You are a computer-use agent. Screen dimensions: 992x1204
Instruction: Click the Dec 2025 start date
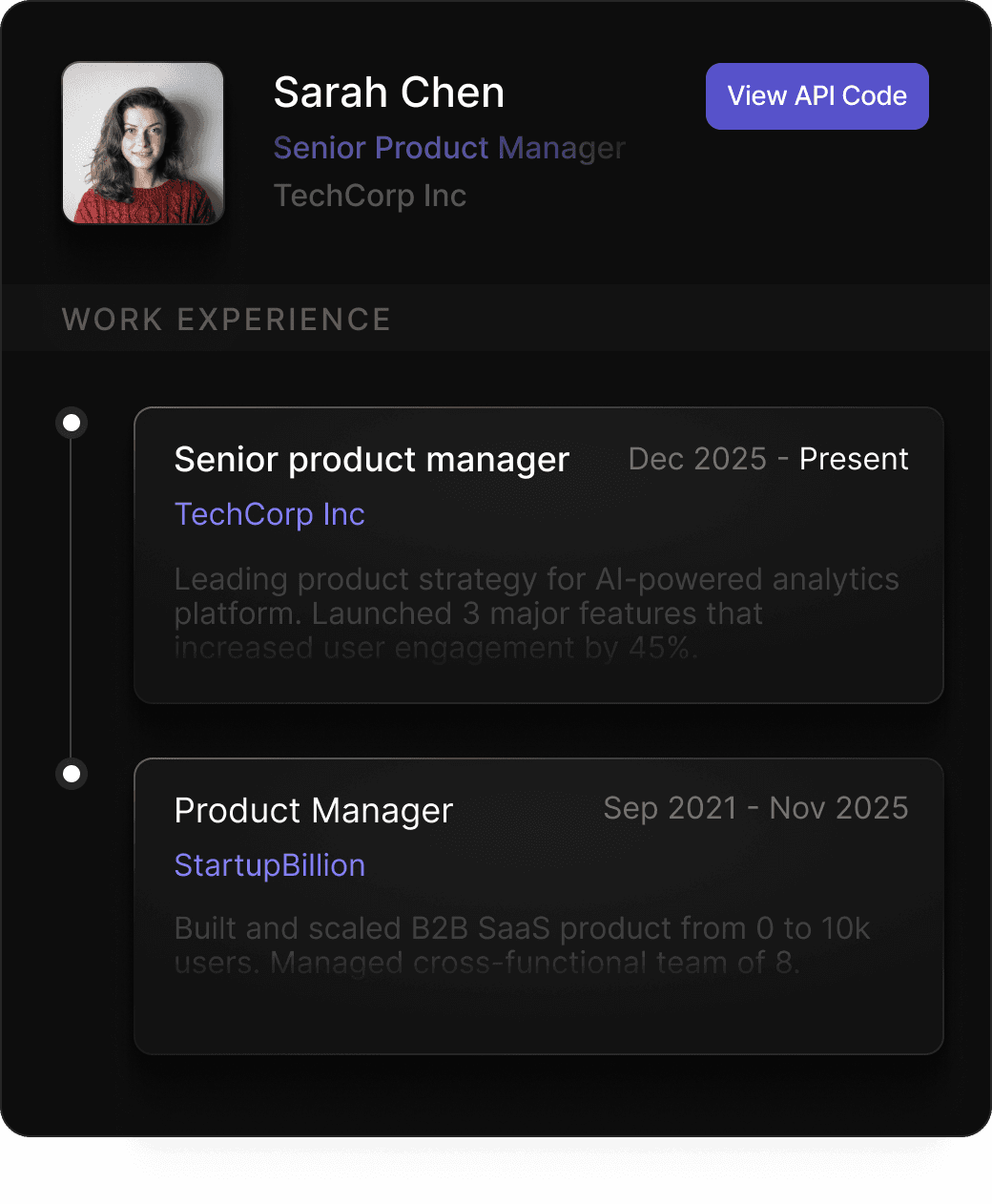[x=697, y=459]
